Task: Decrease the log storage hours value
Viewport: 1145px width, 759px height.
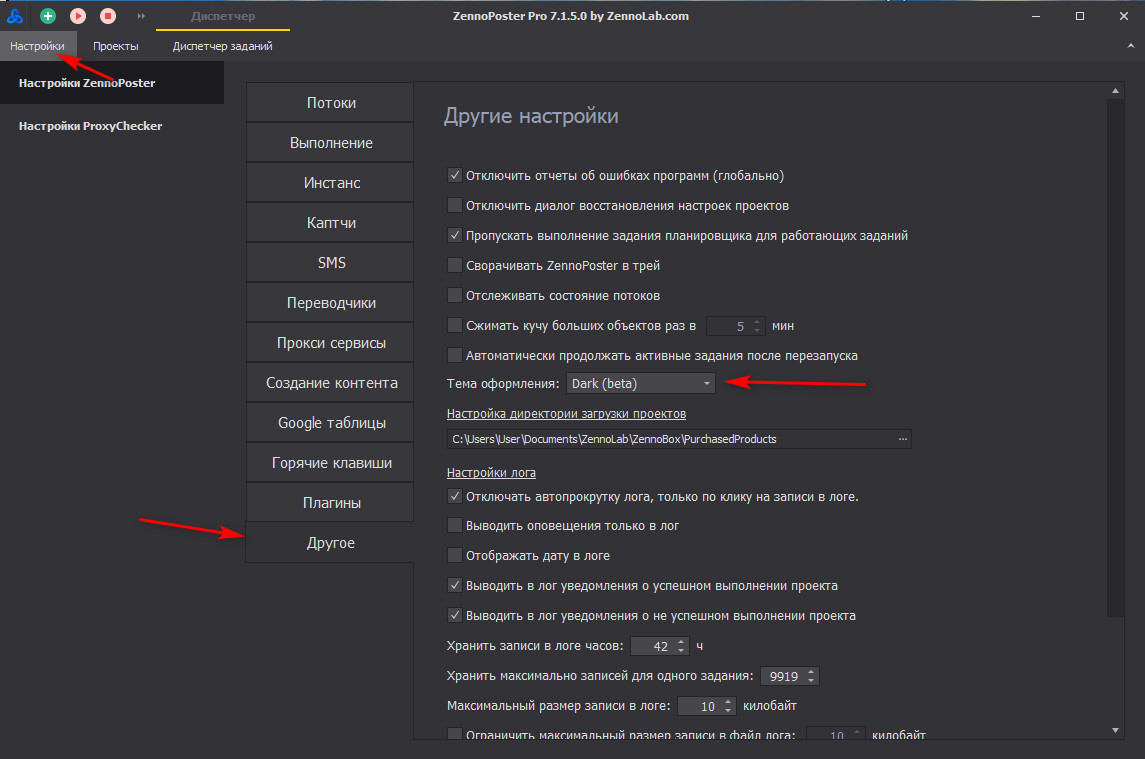Action: 681,650
